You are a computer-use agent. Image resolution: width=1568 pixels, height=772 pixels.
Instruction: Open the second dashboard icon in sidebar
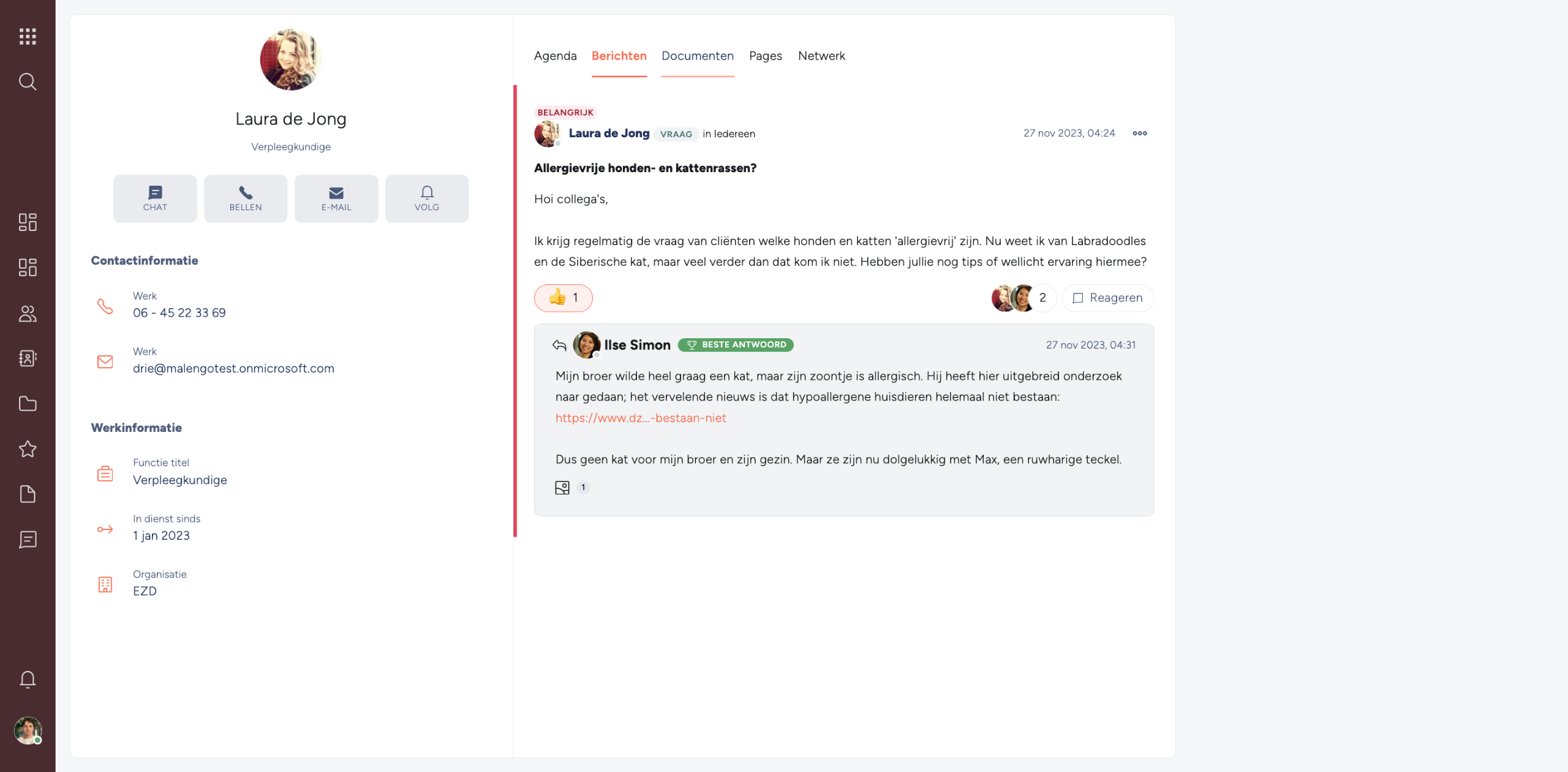point(28,267)
